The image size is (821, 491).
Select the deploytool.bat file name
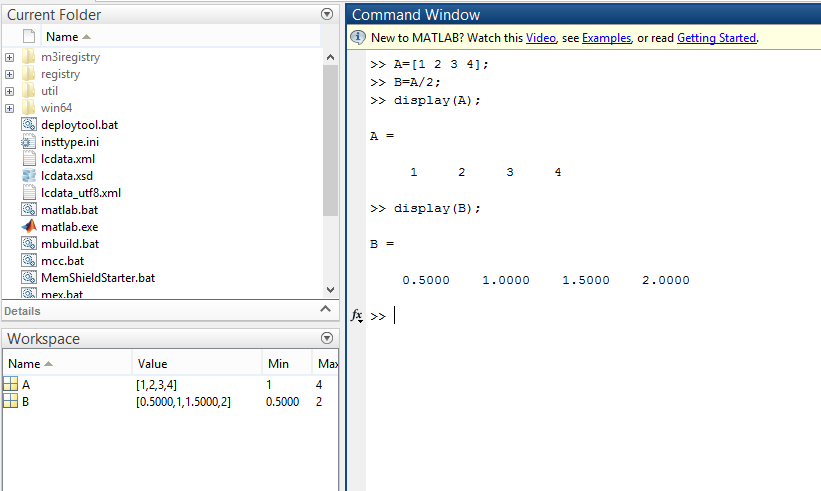click(x=80, y=125)
